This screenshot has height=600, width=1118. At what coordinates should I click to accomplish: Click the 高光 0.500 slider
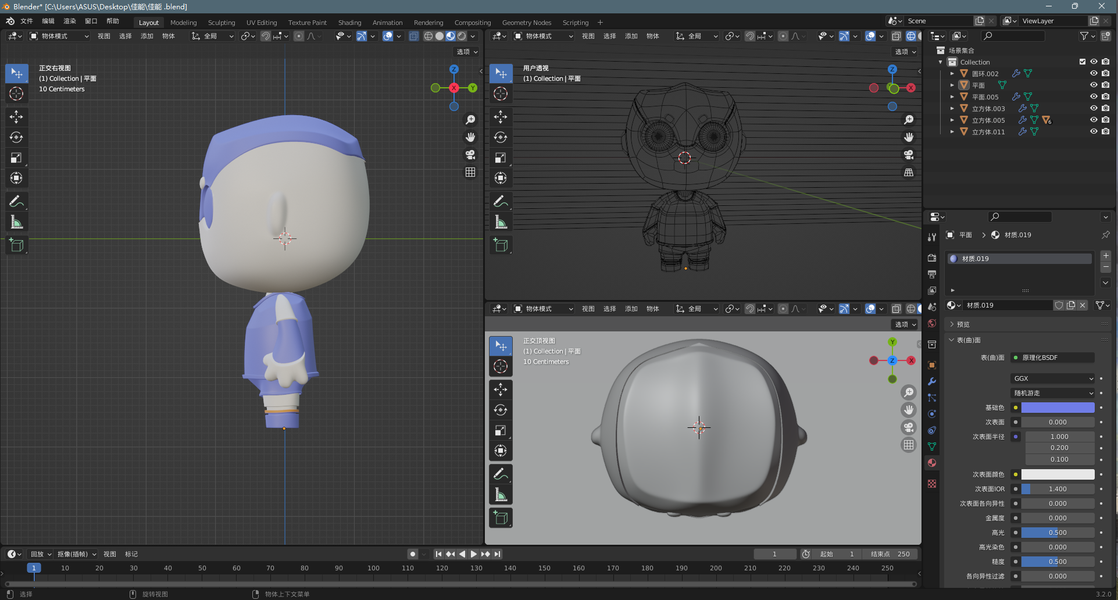click(x=1057, y=532)
